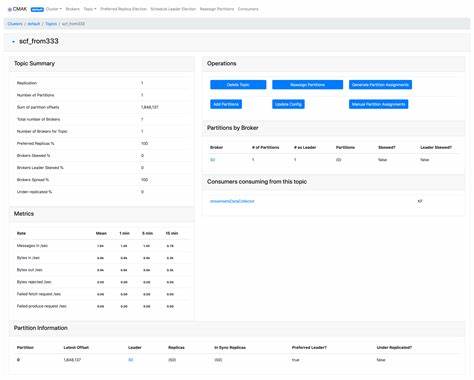Click the Clusters breadcrumb link
474x380 pixels.
tap(15, 24)
